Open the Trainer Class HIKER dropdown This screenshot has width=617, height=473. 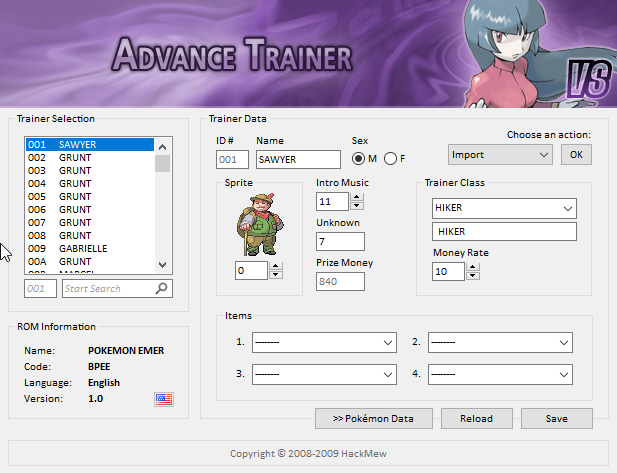click(504, 208)
